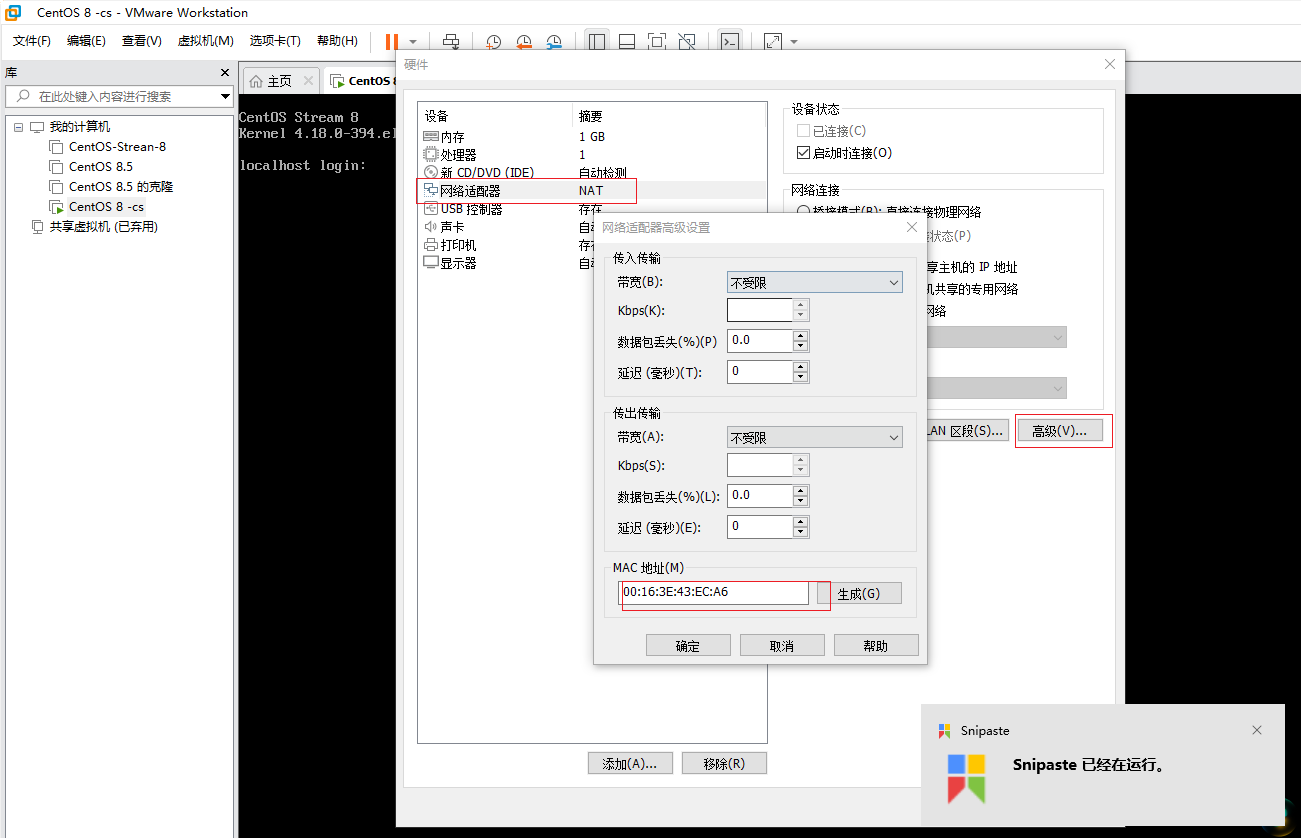Click the 高级(V)... button
The width and height of the screenshot is (1301, 838).
[x=1060, y=431]
